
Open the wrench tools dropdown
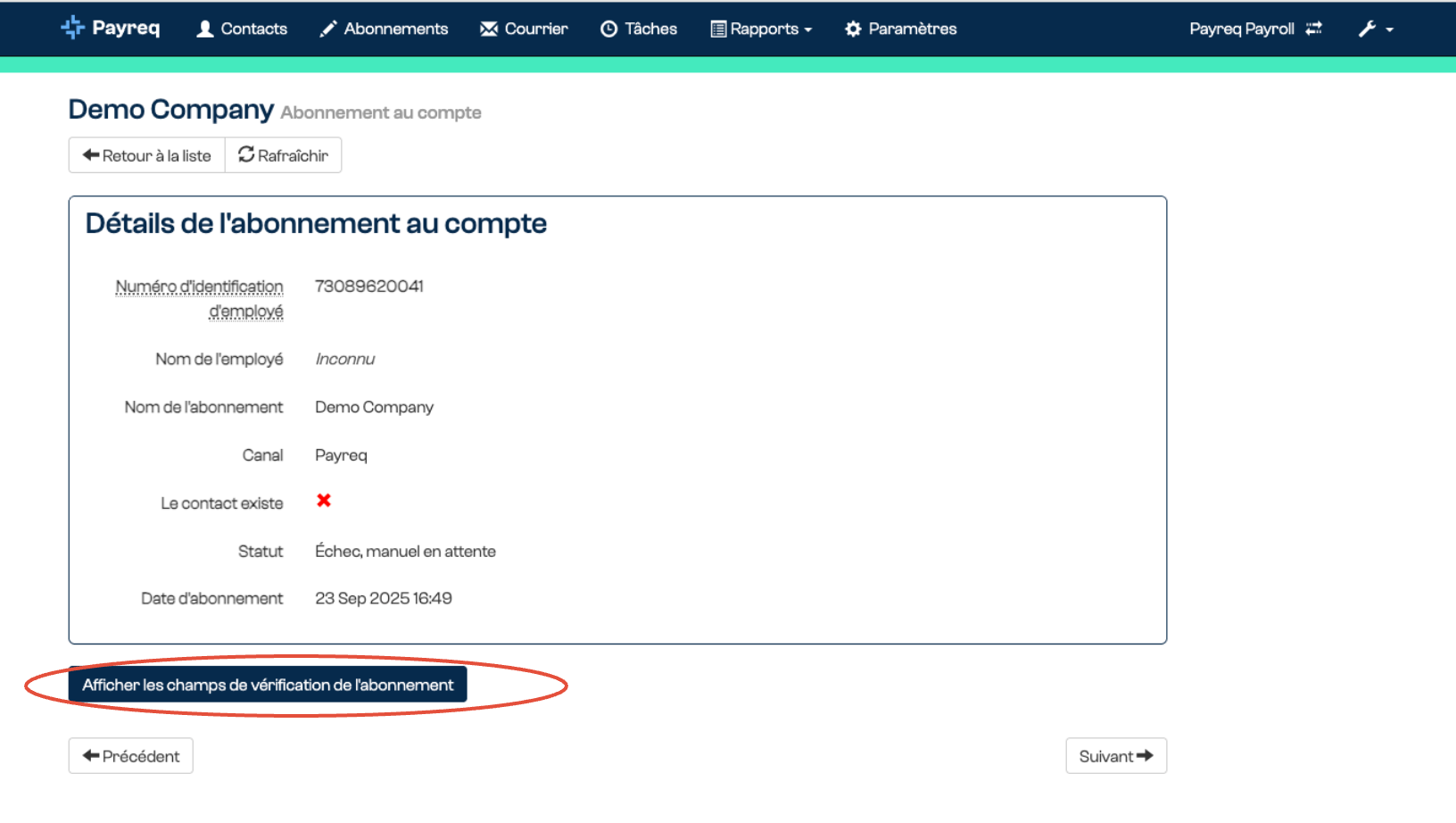pos(1376,29)
